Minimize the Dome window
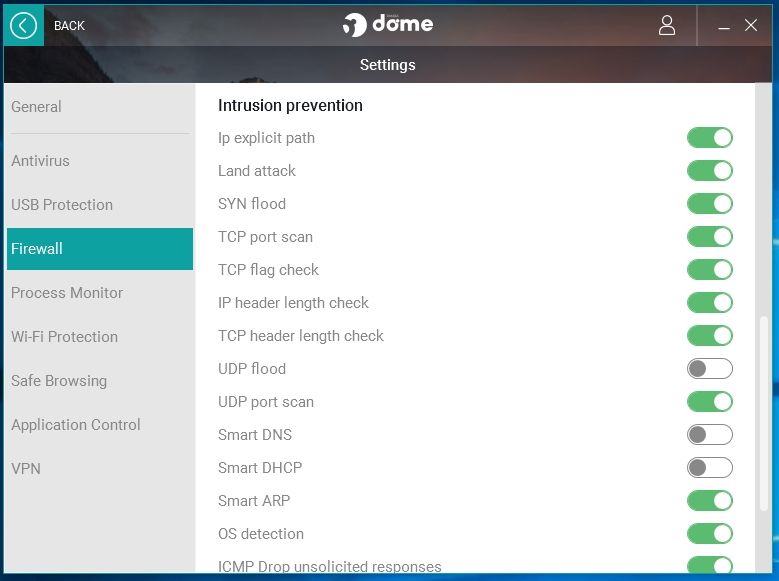 [x=724, y=26]
